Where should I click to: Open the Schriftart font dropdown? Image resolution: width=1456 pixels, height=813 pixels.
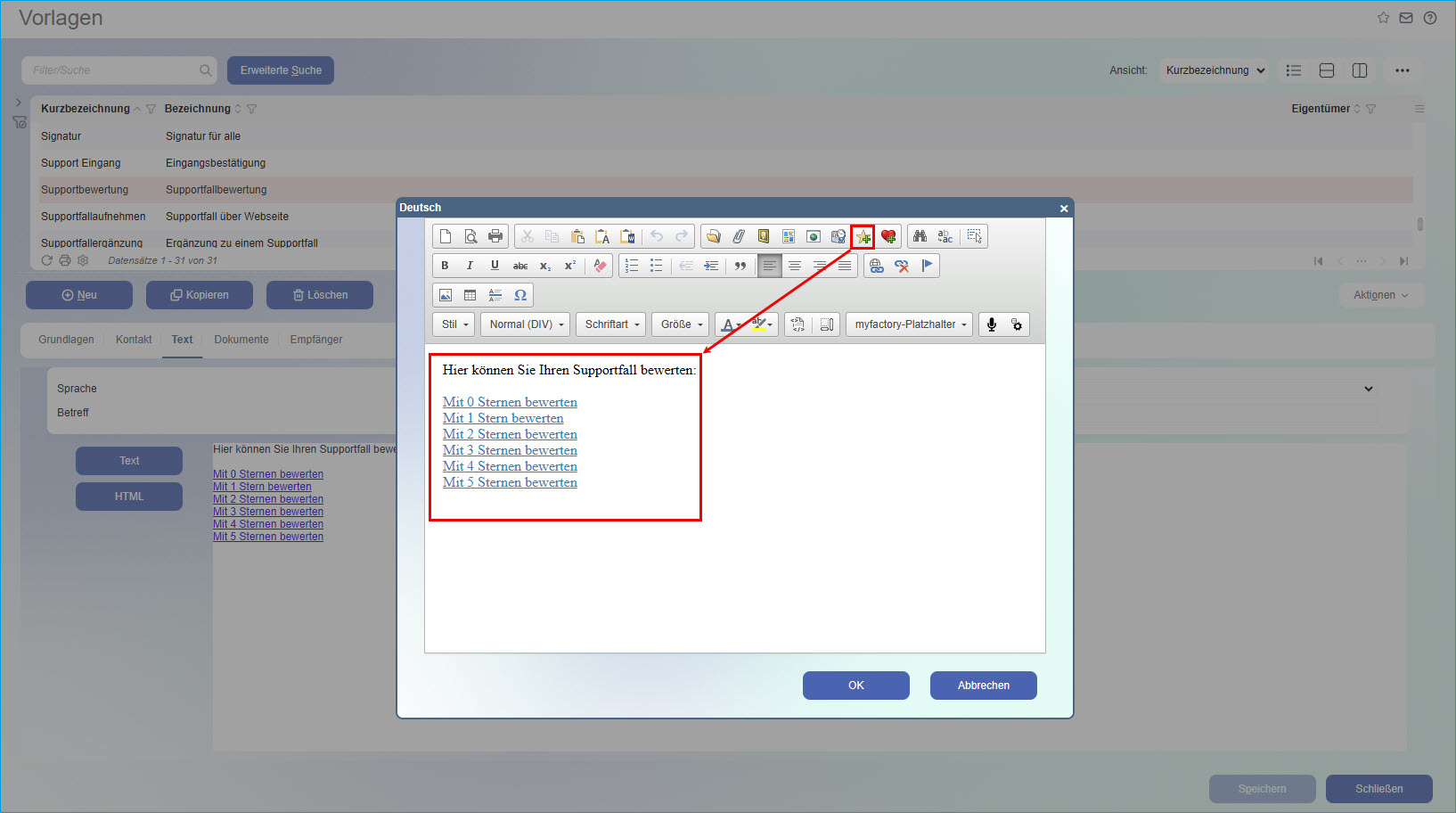click(611, 324)
